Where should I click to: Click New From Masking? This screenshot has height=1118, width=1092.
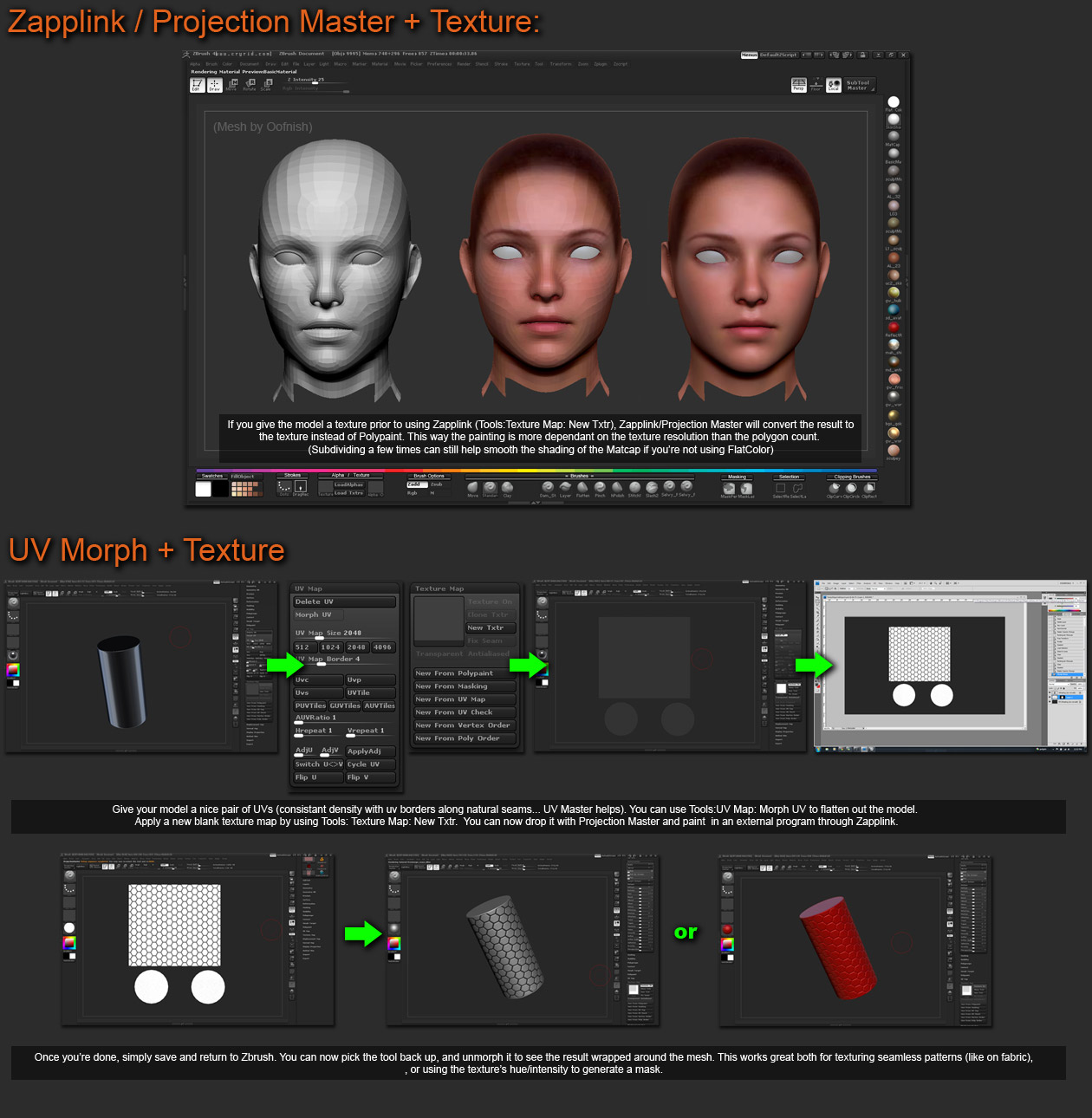click(465, 686)
